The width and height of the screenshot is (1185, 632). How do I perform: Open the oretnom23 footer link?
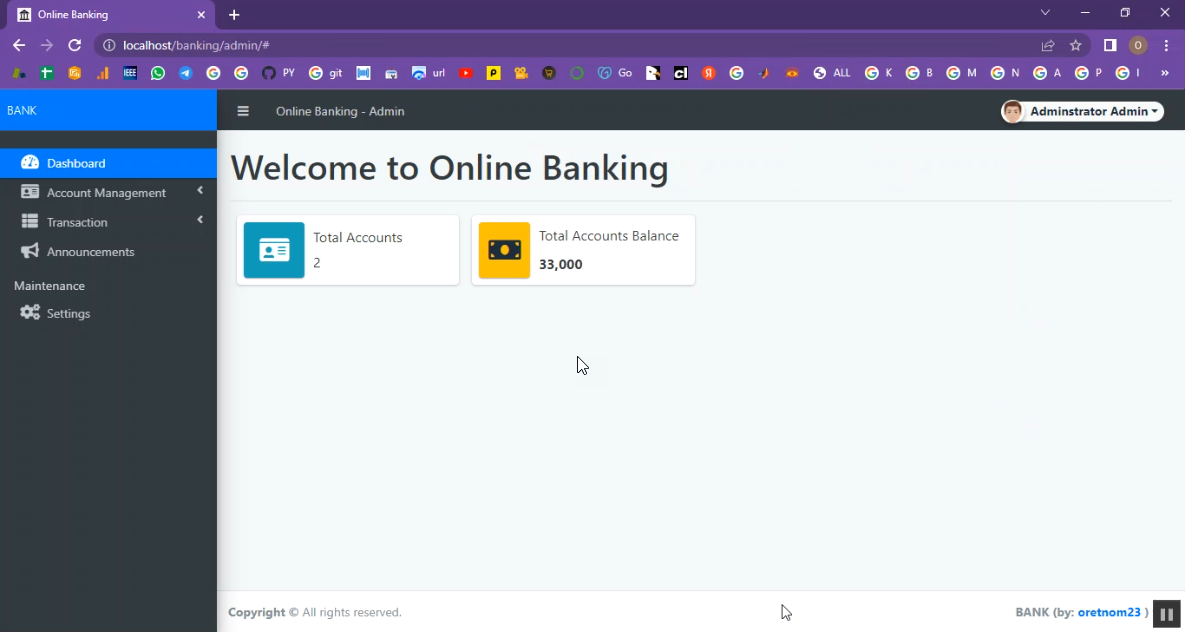pos(1109,612)
